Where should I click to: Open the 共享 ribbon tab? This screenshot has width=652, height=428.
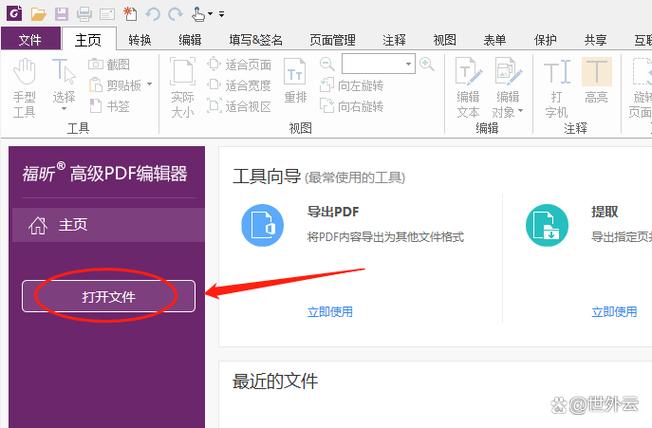click(x=595, y=40)
